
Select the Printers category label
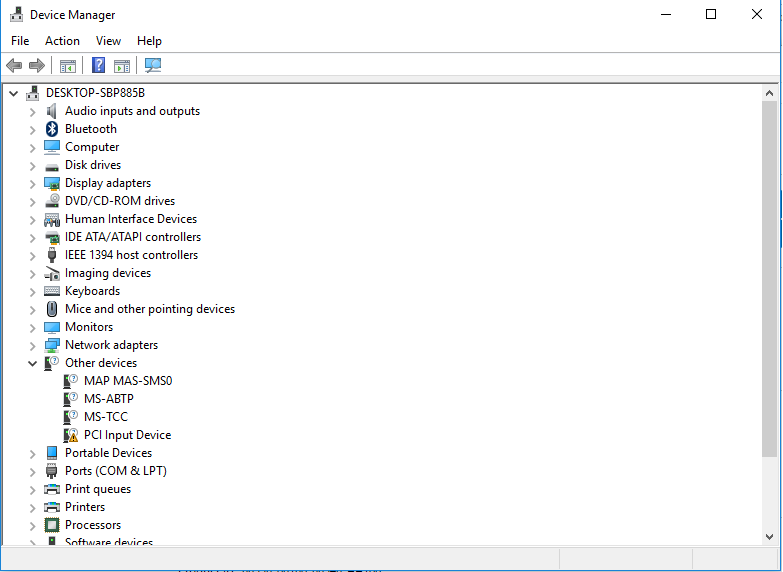point(85,507)
